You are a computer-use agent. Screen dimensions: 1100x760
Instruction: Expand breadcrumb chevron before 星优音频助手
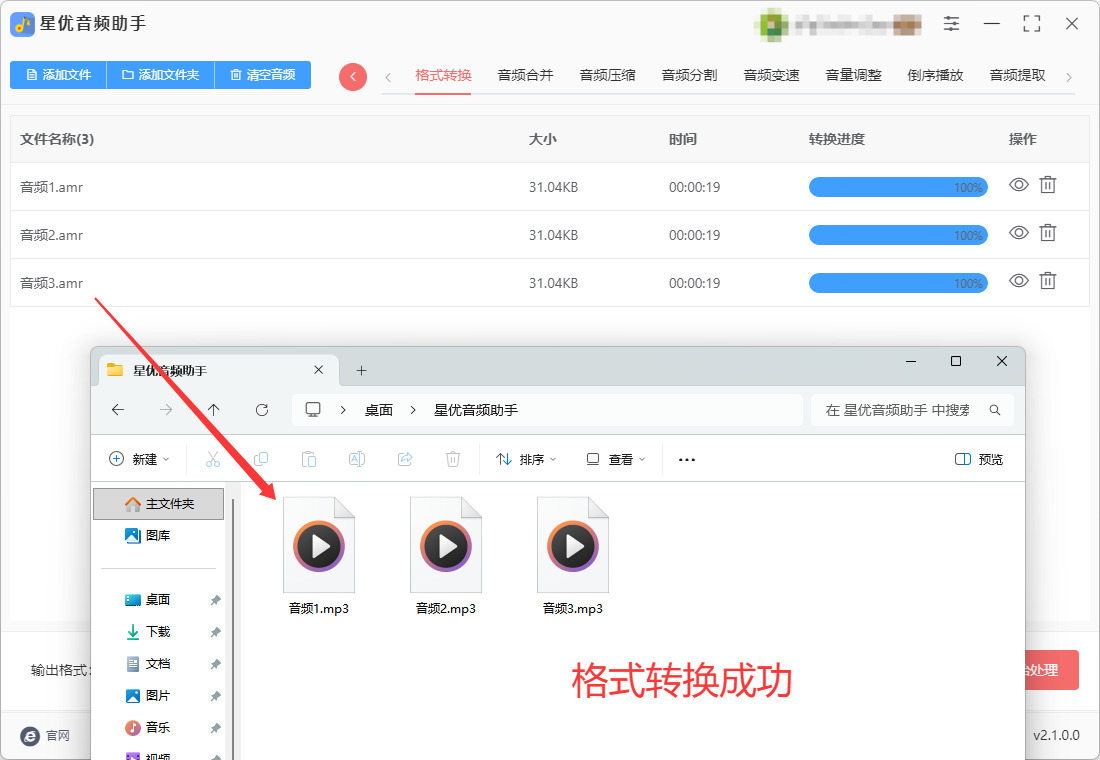pos(413,410)
